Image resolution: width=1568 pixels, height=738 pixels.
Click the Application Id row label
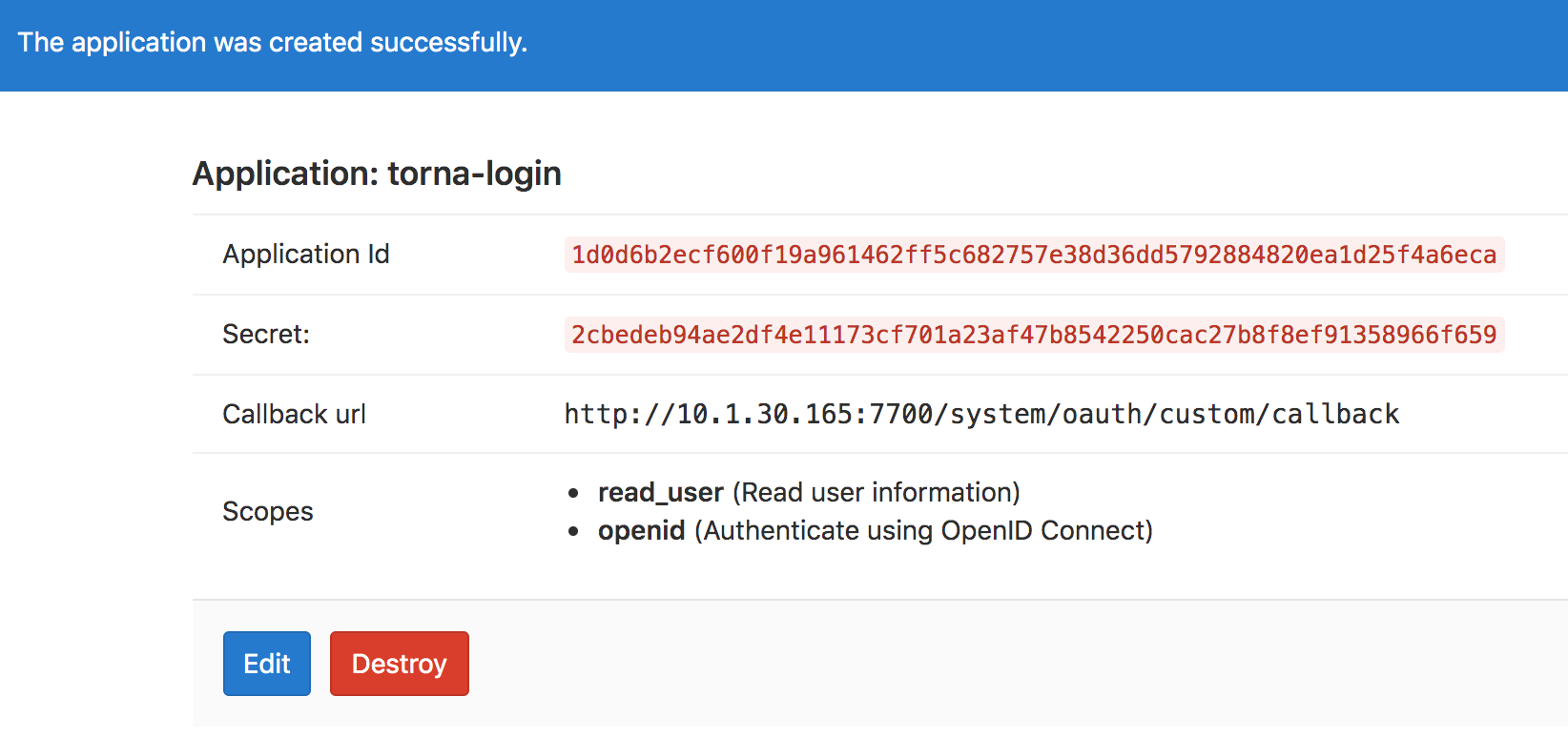(306, 254)
